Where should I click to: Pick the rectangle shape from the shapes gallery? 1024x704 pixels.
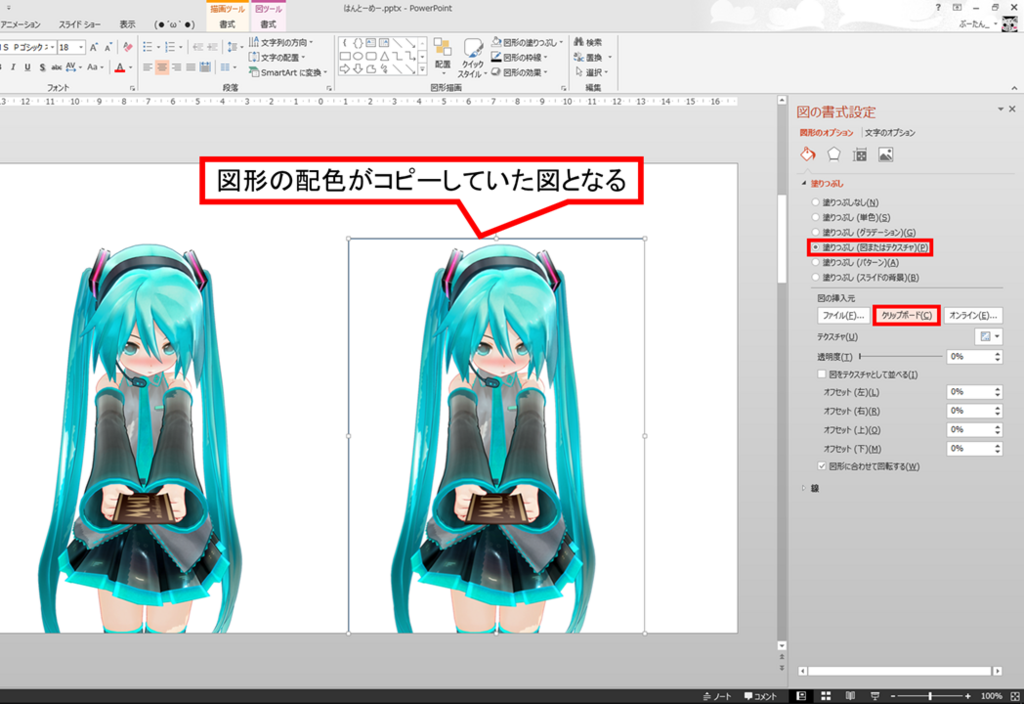pos(345,56)
